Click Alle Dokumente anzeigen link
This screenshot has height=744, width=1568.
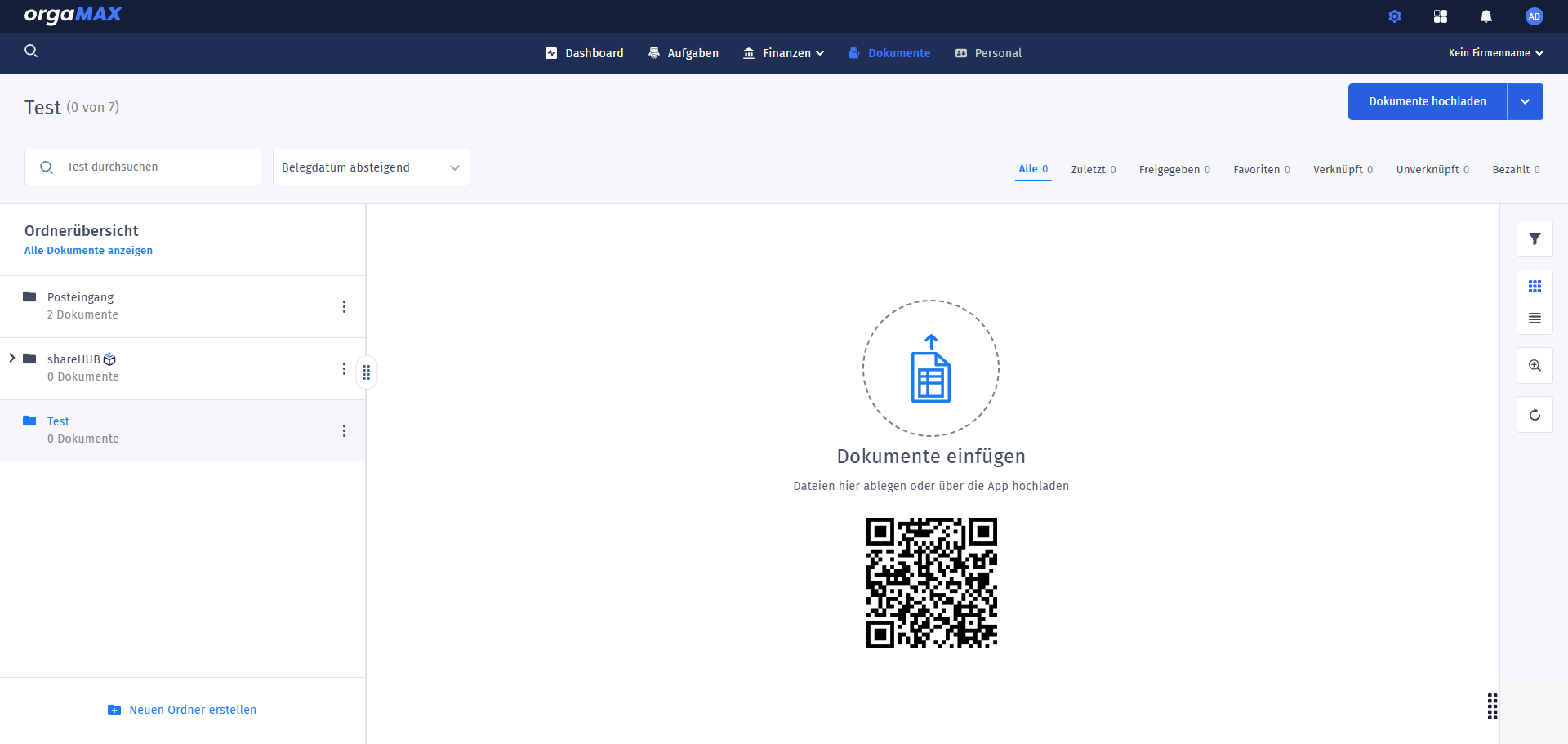click(88, 251)
